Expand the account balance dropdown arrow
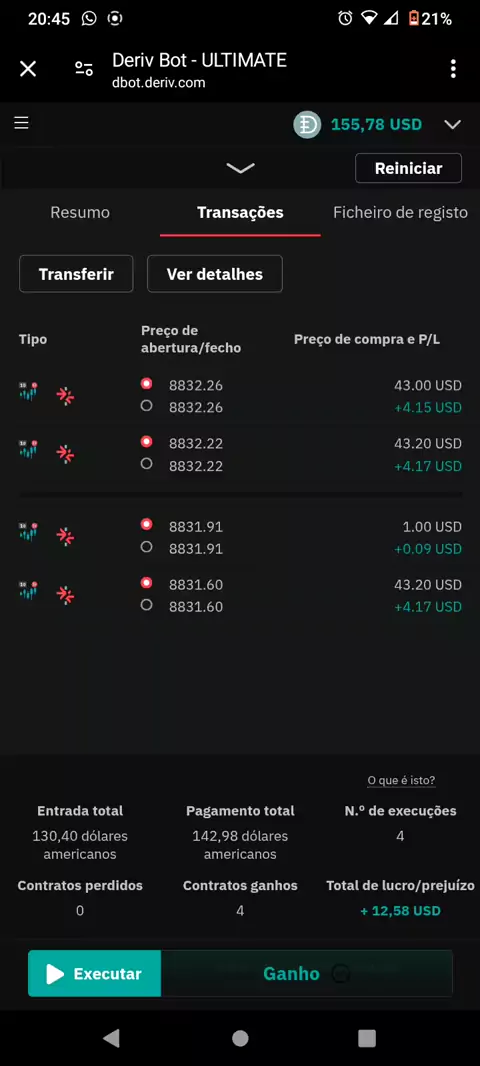This screenshot has height=1066, width=480. pyautogui.click(x=453, y=124)
